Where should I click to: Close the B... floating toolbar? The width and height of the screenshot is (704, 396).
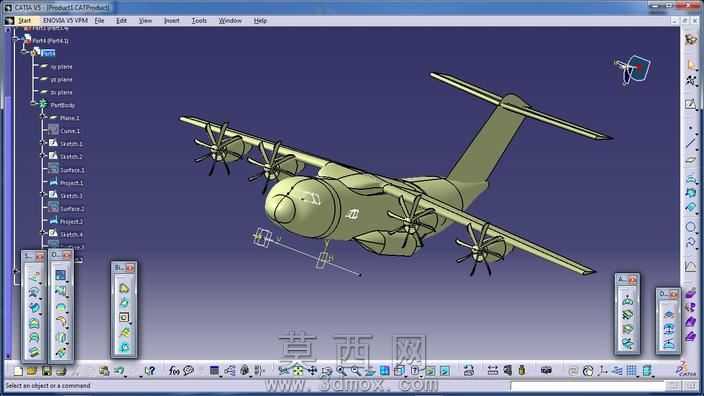tap(130, 268)
